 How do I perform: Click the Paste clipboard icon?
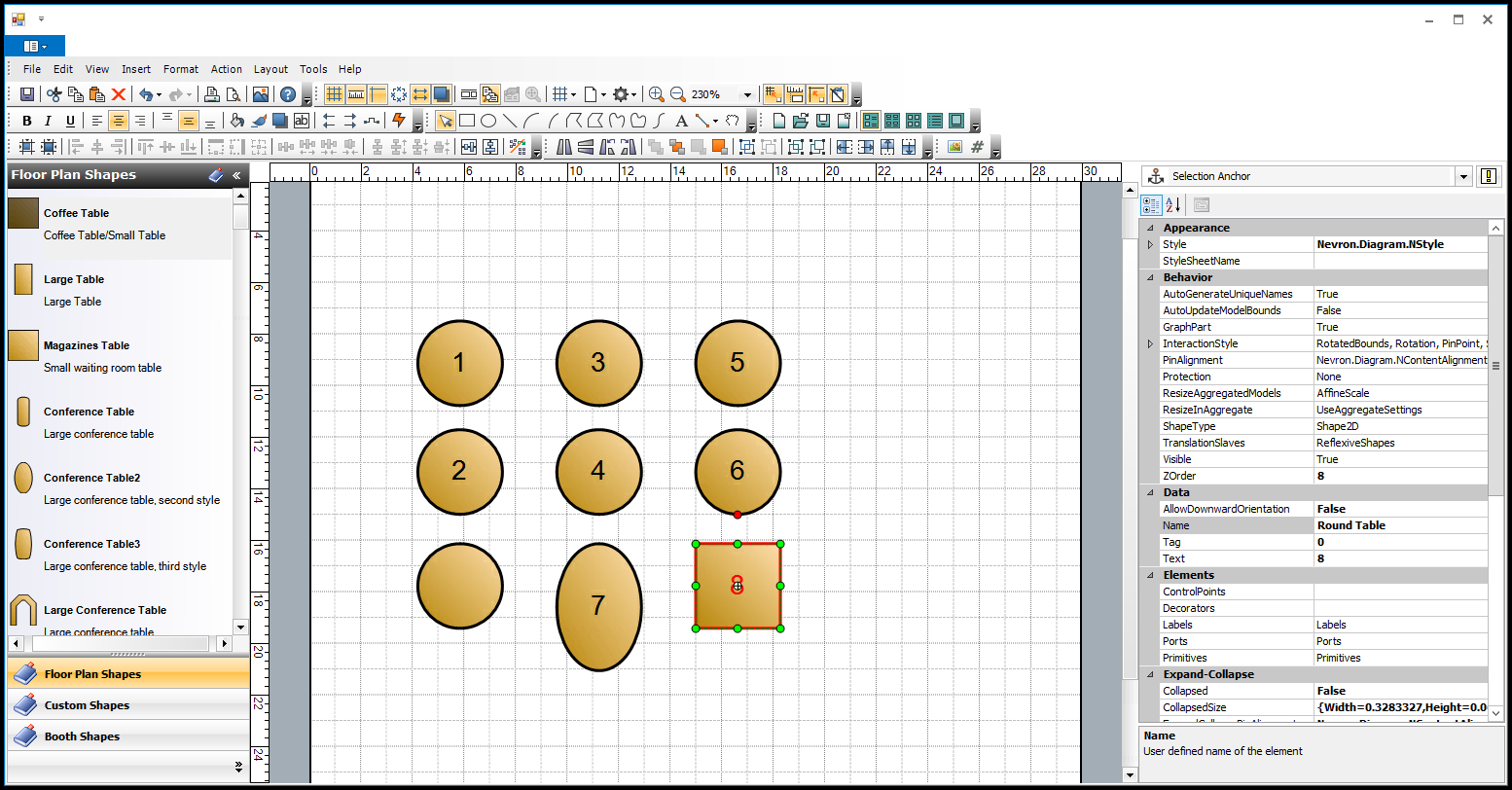pos(97,94)
